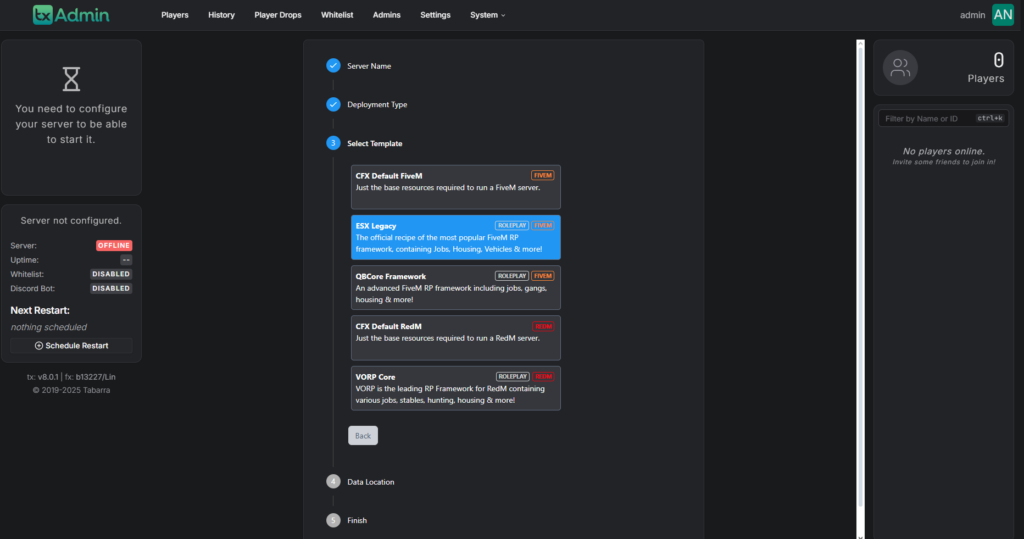
Task: Choose the ESX Legacy template
Action: point(455,237)
